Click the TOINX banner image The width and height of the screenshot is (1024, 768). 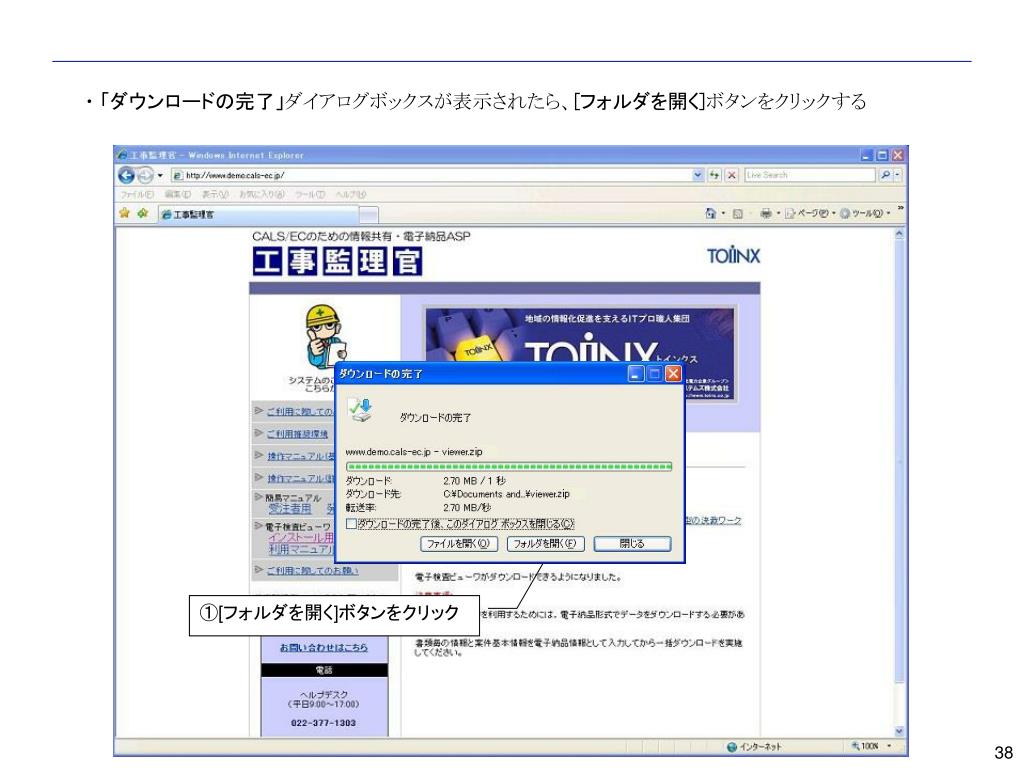[580, 353]
